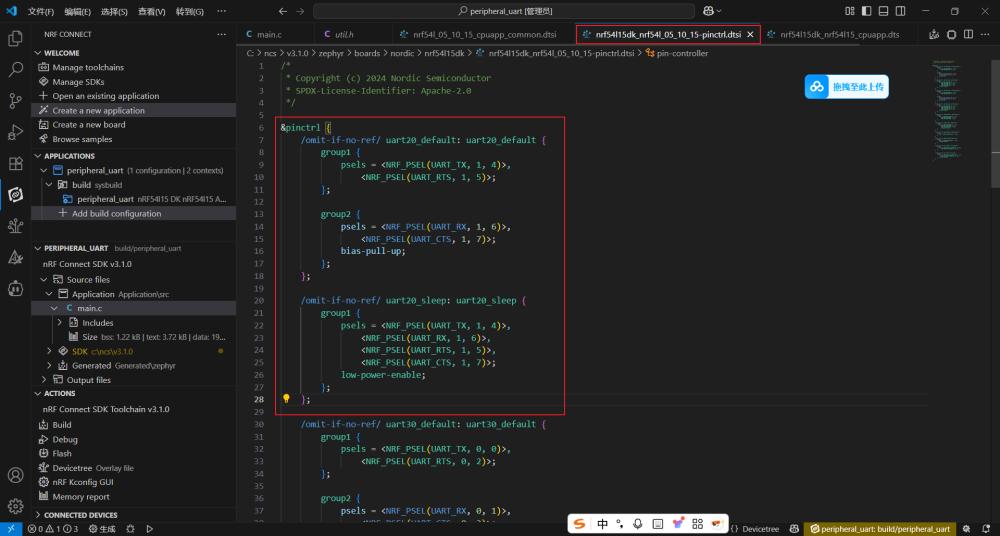Click the Build action
Screen dimensions: 1000x536
[x=61, y=425]
